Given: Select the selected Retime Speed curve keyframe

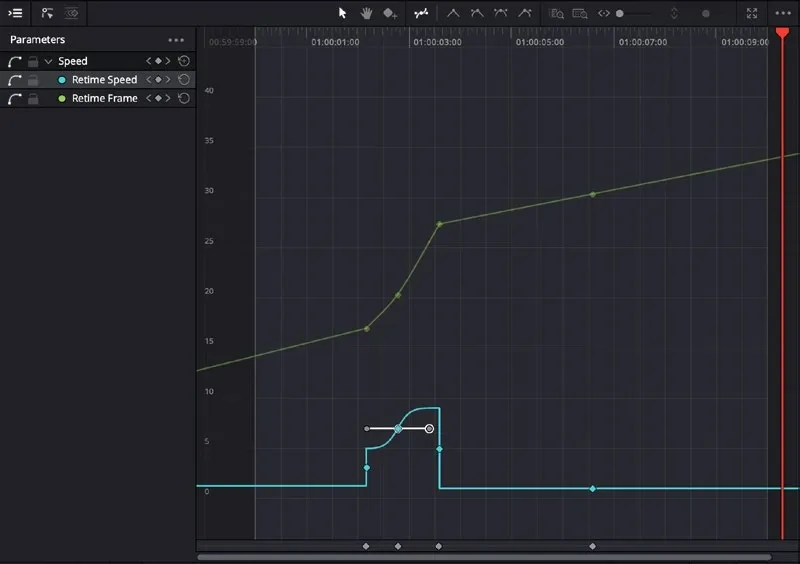Looking at the screenshot, I should pos(398,429).
